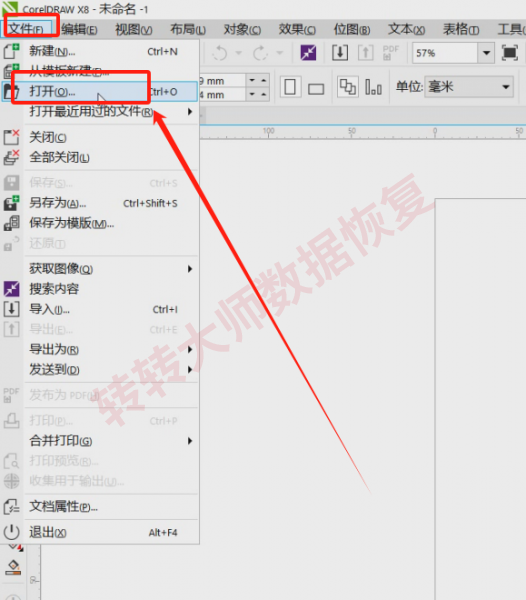Click the Publish to PDF toolbar icon
The height and width of the screenshot is (600, 526).
391,53
